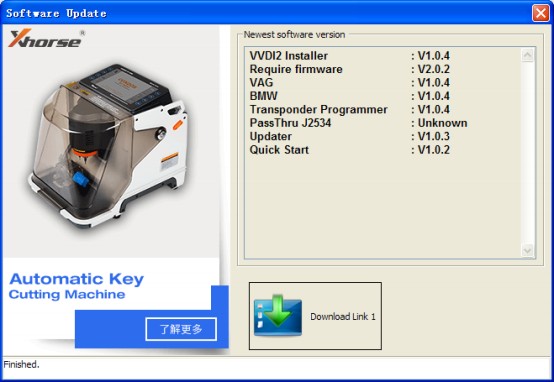Select the Transponder Programmer entry
This screenshot has height=382, width=554.
point(350,109)
